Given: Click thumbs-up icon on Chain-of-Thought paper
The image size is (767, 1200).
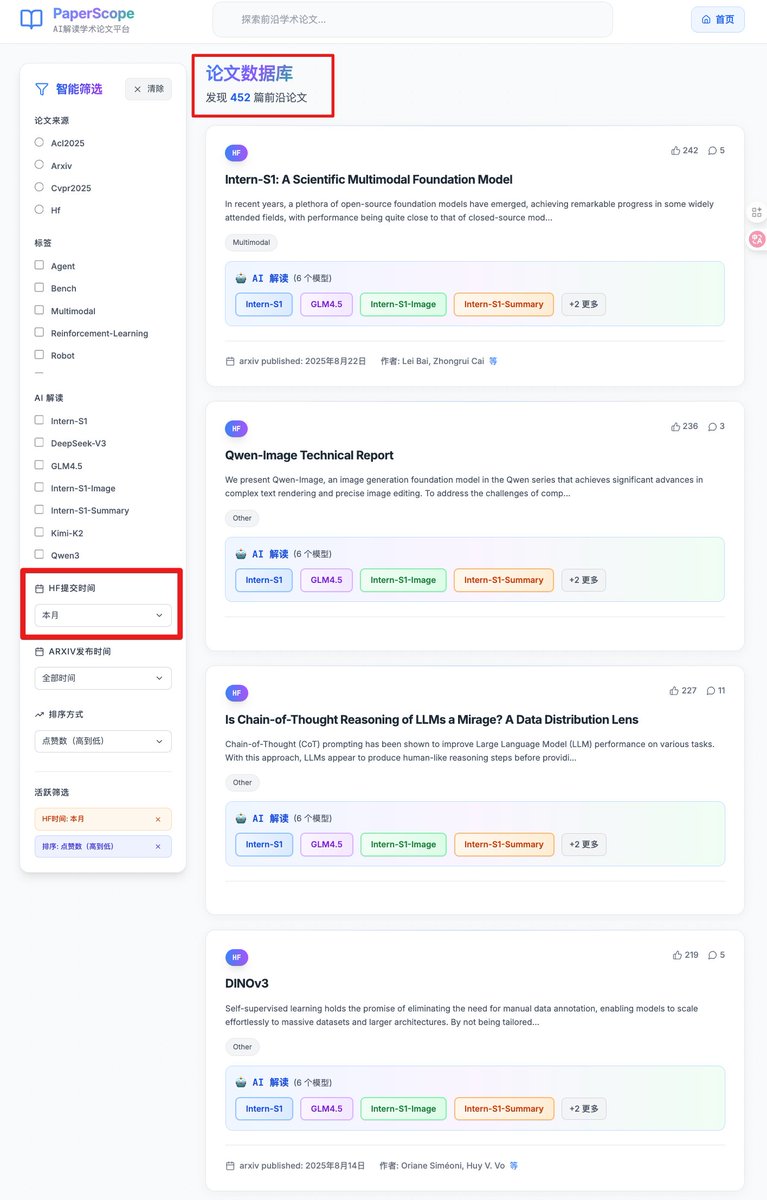Looking at the screenshot, I should (x=675, y=691).
